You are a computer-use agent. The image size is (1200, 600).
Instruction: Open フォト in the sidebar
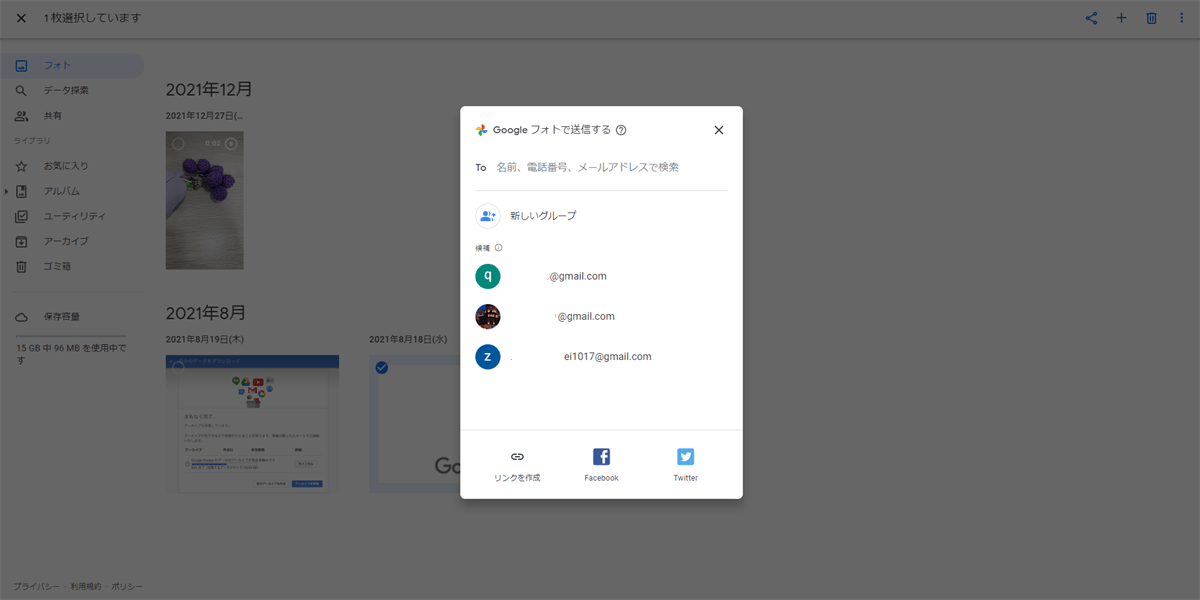[x=72, y=66]
